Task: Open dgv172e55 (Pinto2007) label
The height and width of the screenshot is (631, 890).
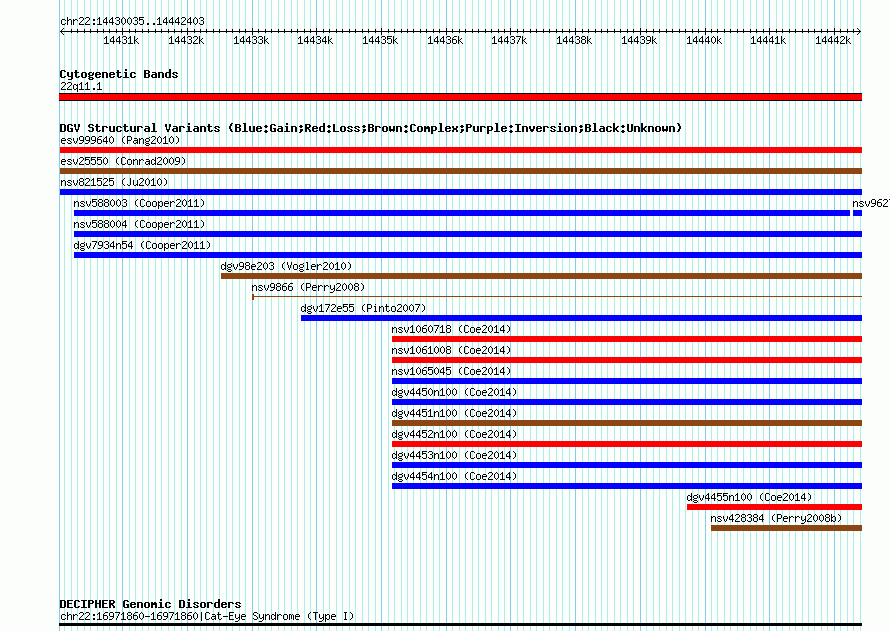Action: pos(363,308)
